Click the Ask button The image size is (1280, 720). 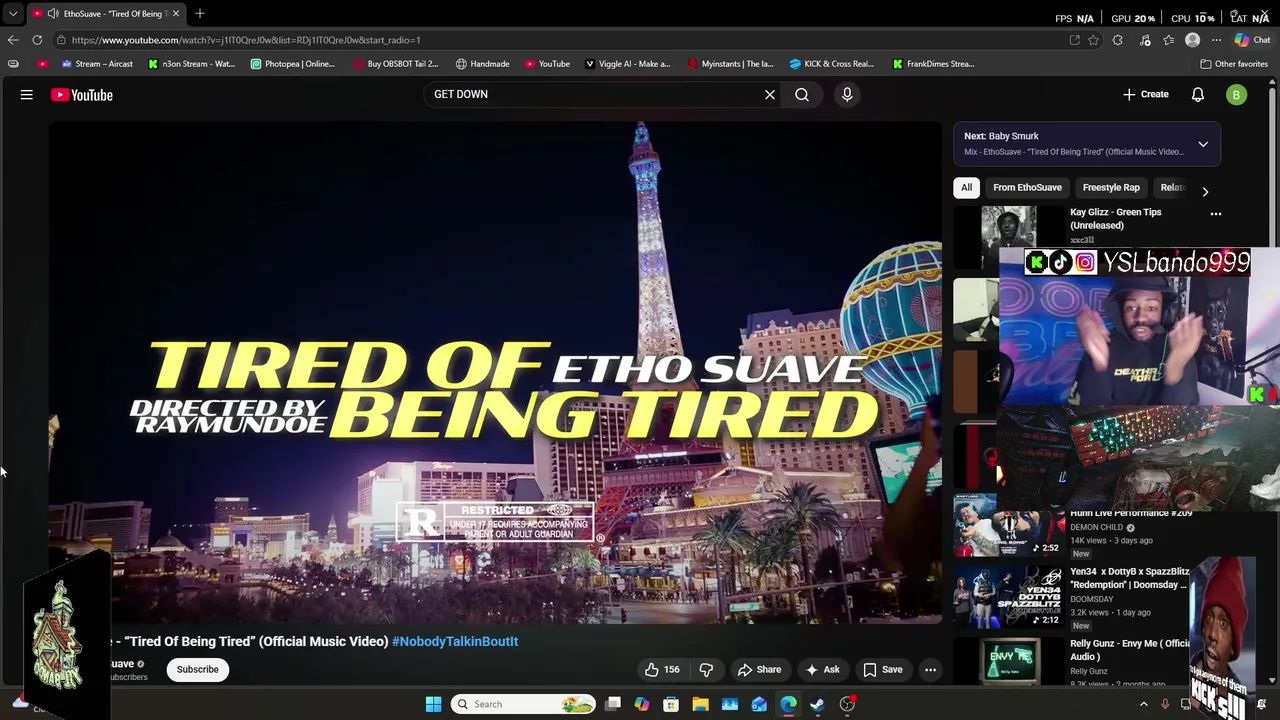[x=823, y=670]
